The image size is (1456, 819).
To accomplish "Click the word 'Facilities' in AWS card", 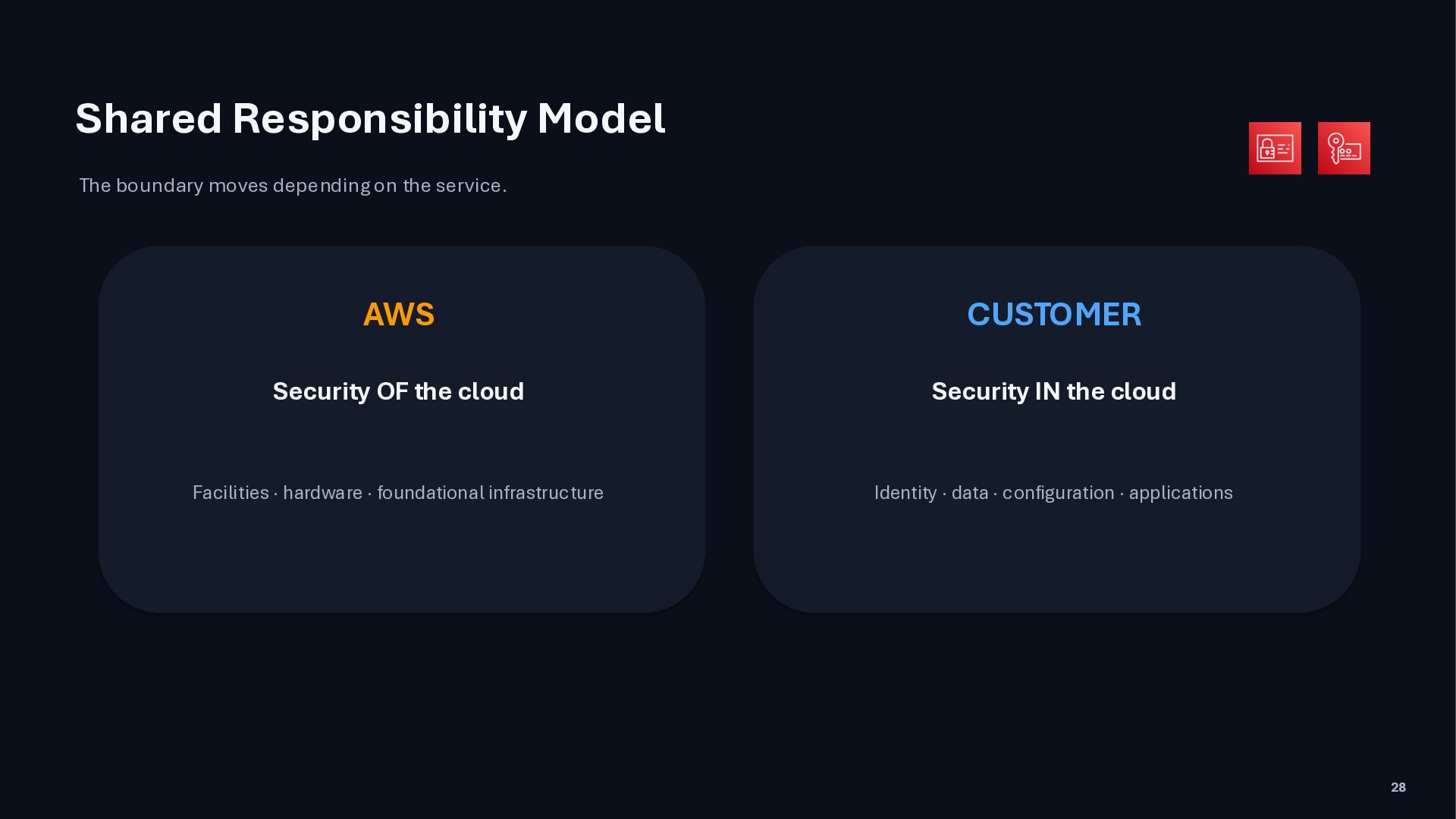I will click(231, 493).
